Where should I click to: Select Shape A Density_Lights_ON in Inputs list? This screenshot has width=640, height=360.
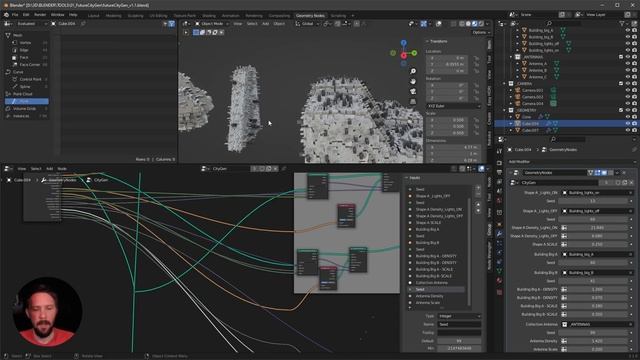[438, 209]
